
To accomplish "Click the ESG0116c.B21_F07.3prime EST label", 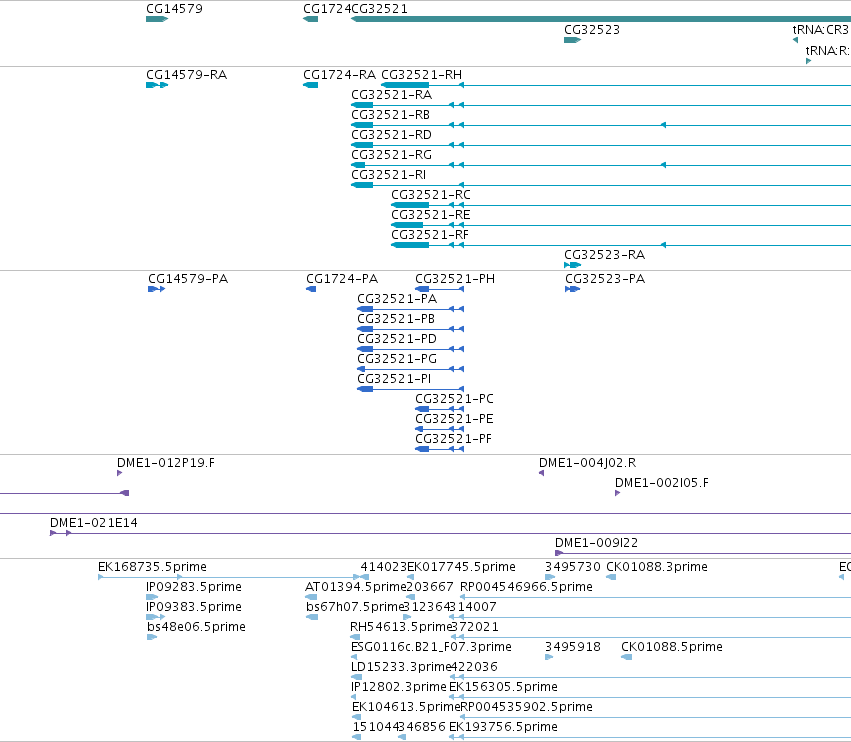I will (x=431, y=648).
